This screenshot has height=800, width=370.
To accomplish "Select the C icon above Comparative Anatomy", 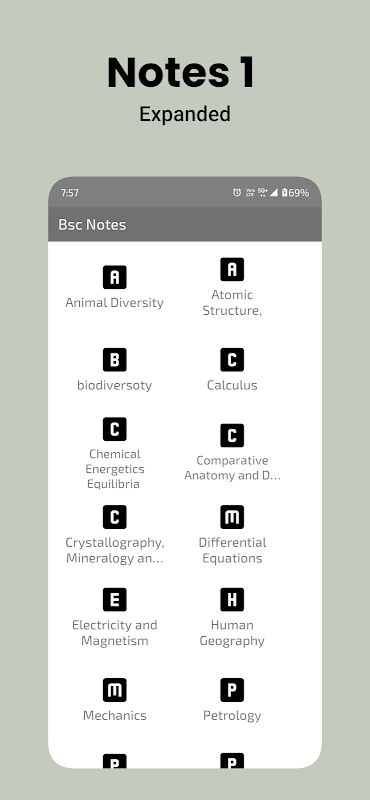I will coord(232,435).
